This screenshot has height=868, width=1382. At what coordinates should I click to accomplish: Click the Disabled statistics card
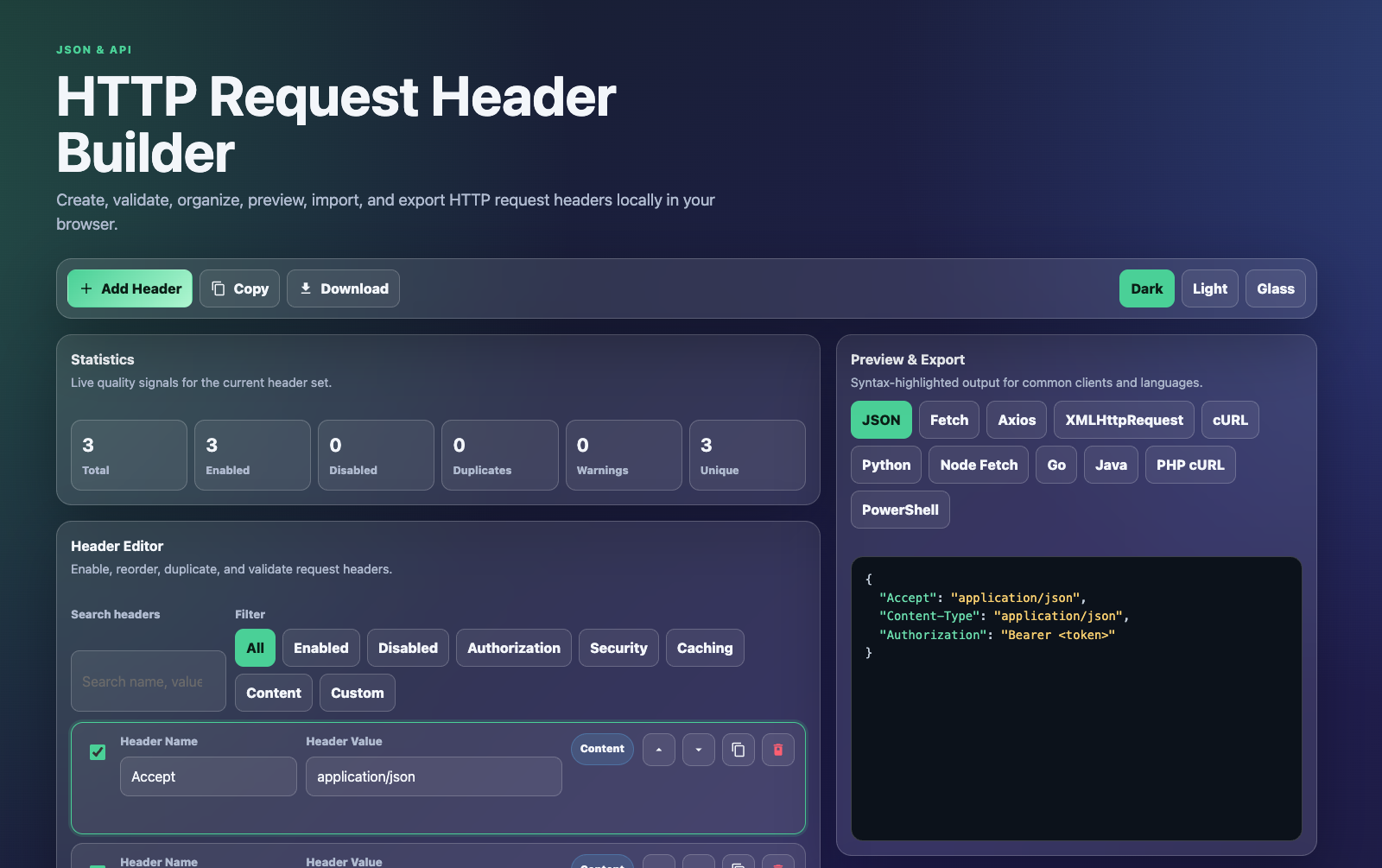pyautogui.click(x=376, y=455)
